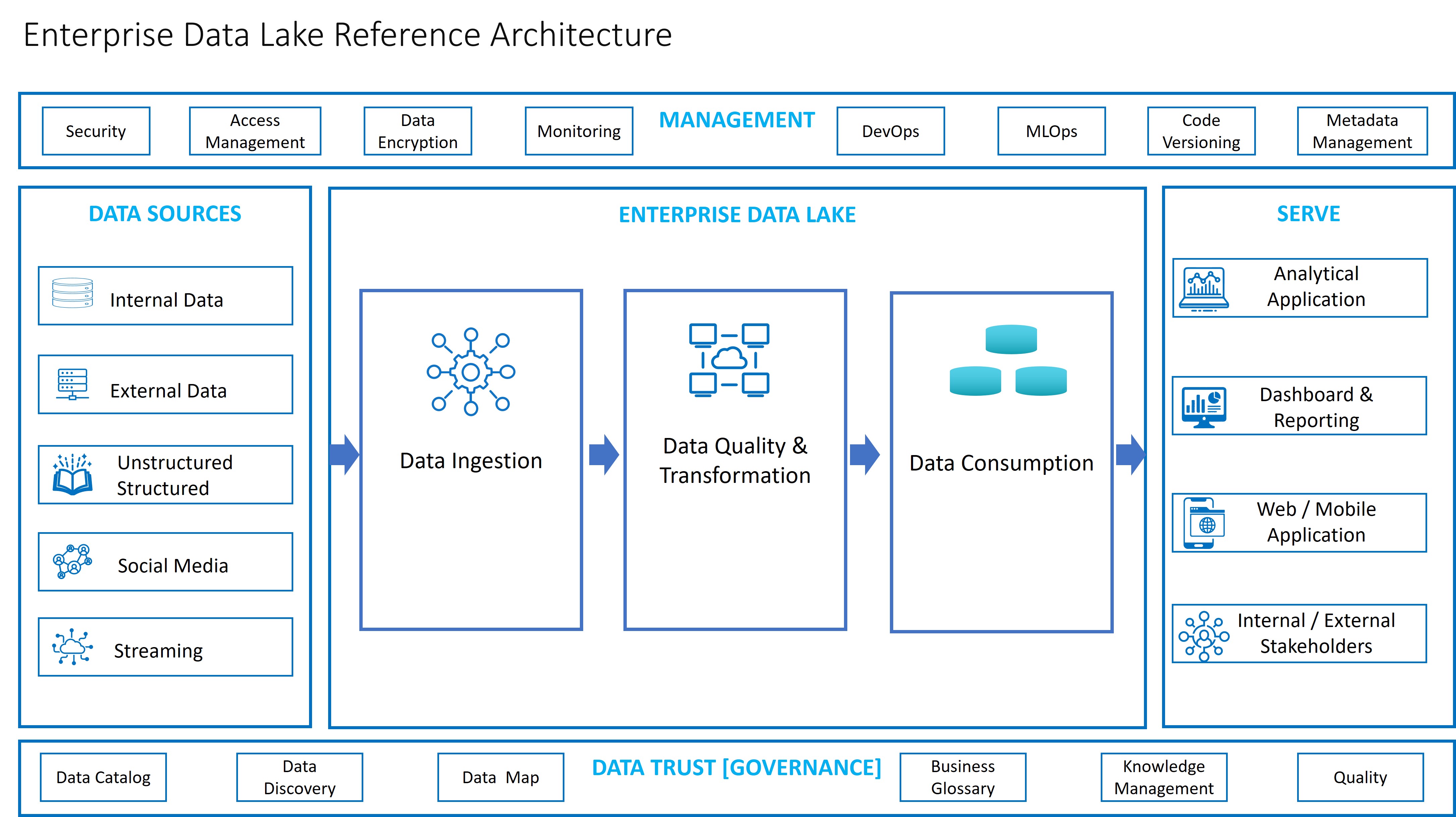Viewport: 1456px width, 817px height.
Task: Click the Data Catalog box
Action: (x=104, y=777)
